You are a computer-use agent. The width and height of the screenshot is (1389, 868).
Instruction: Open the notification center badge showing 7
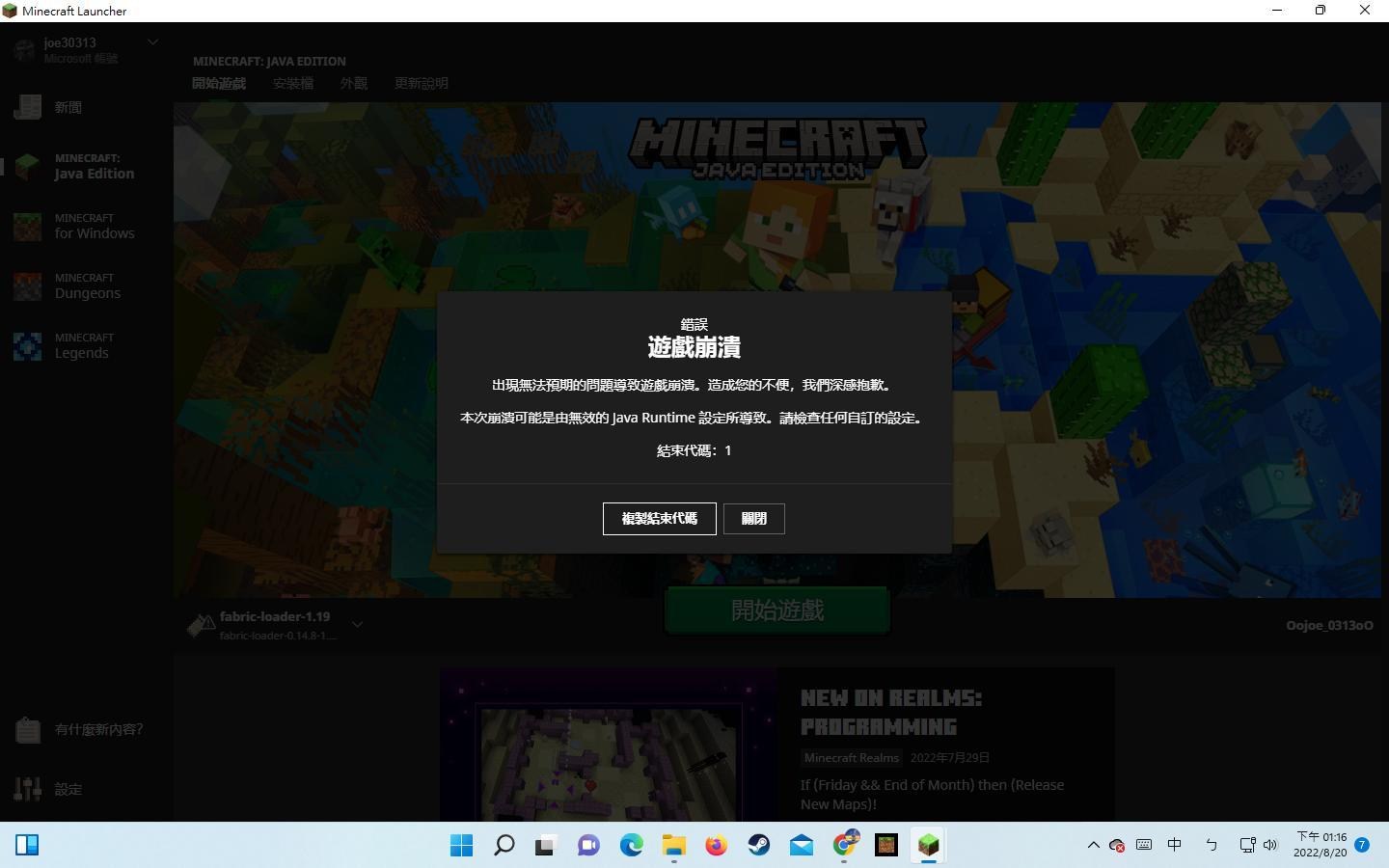1362,845
